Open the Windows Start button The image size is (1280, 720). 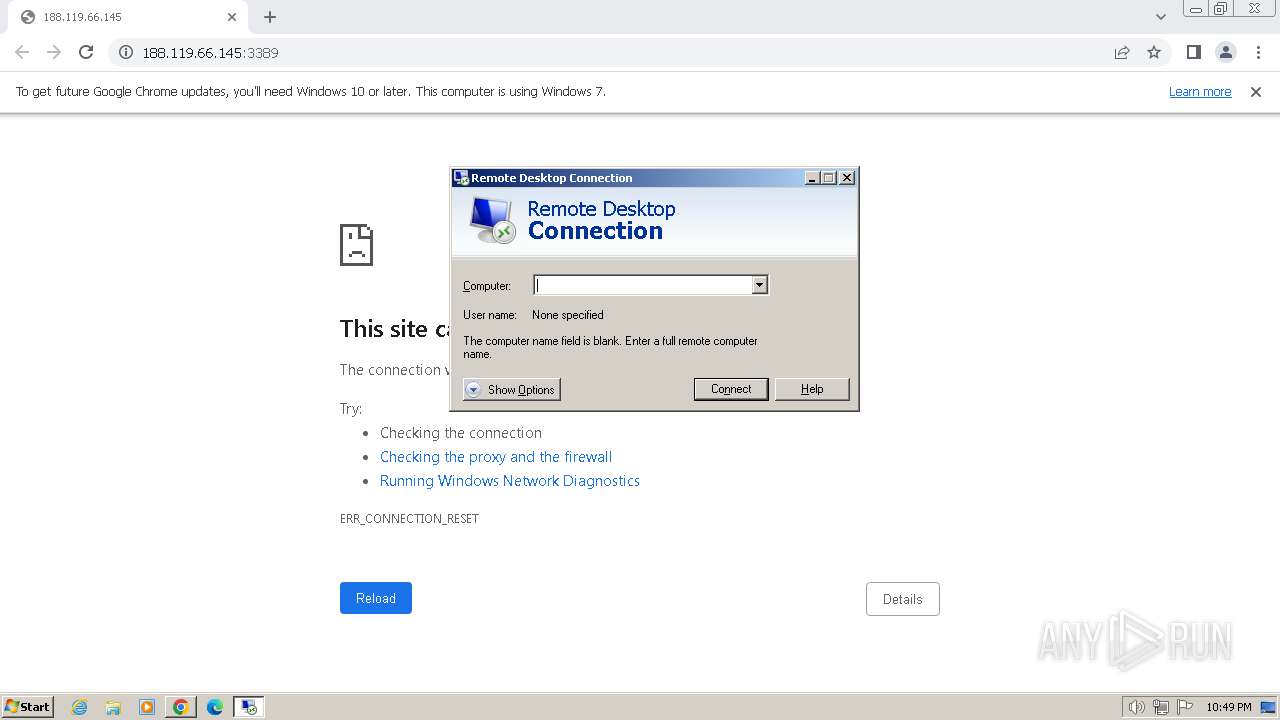click(x=28, y=706)
